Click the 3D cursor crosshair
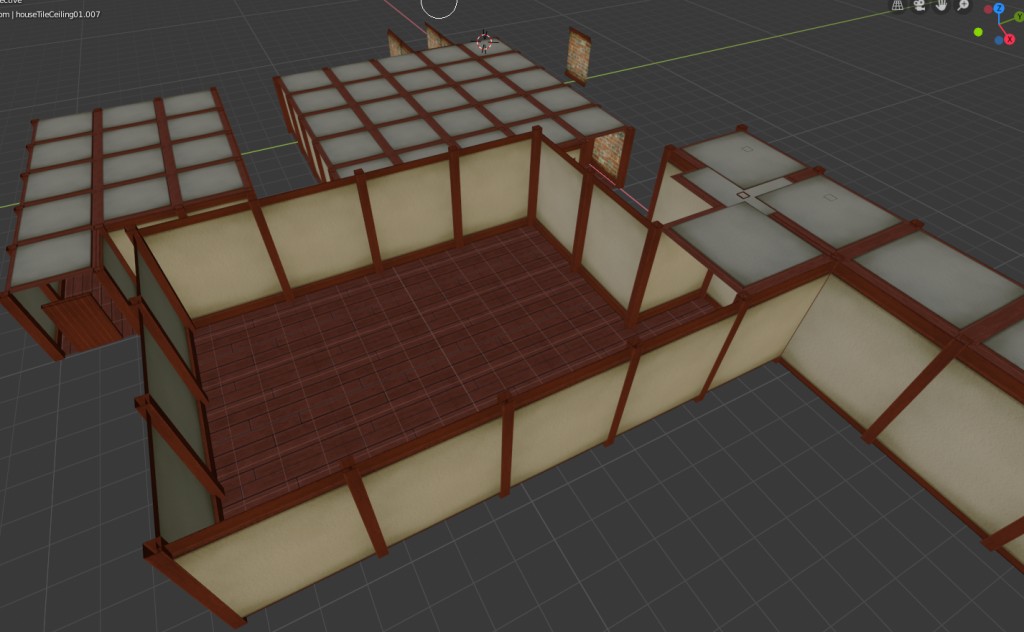The width and height of the screenshot is (1024, 632). (485, 41)
